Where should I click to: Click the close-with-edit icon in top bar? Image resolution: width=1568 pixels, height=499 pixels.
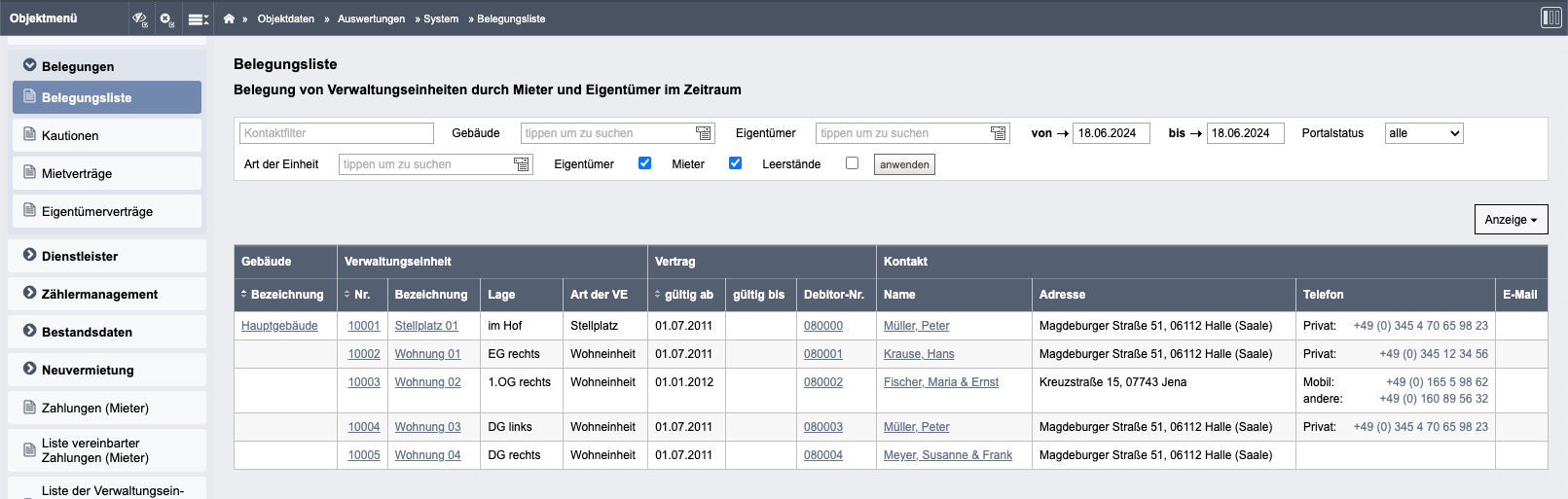(x=167, y=18)
